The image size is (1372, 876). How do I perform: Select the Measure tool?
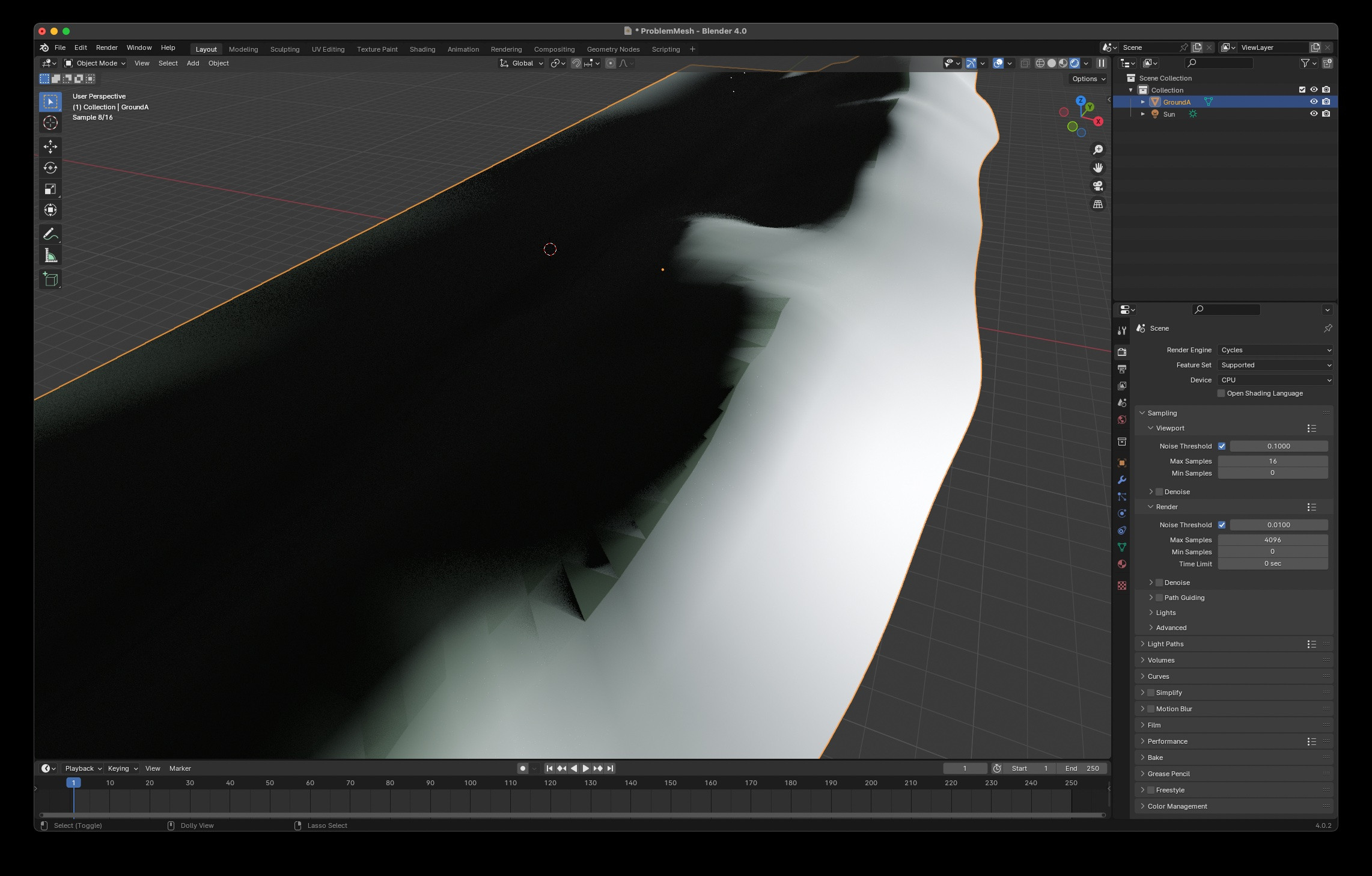(50, 256)
